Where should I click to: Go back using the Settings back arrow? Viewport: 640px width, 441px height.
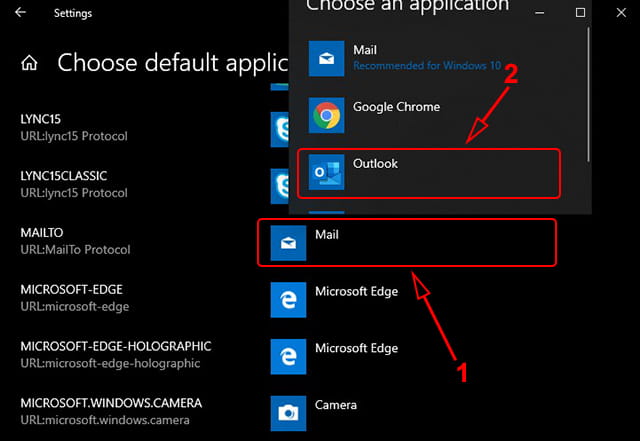20,13
